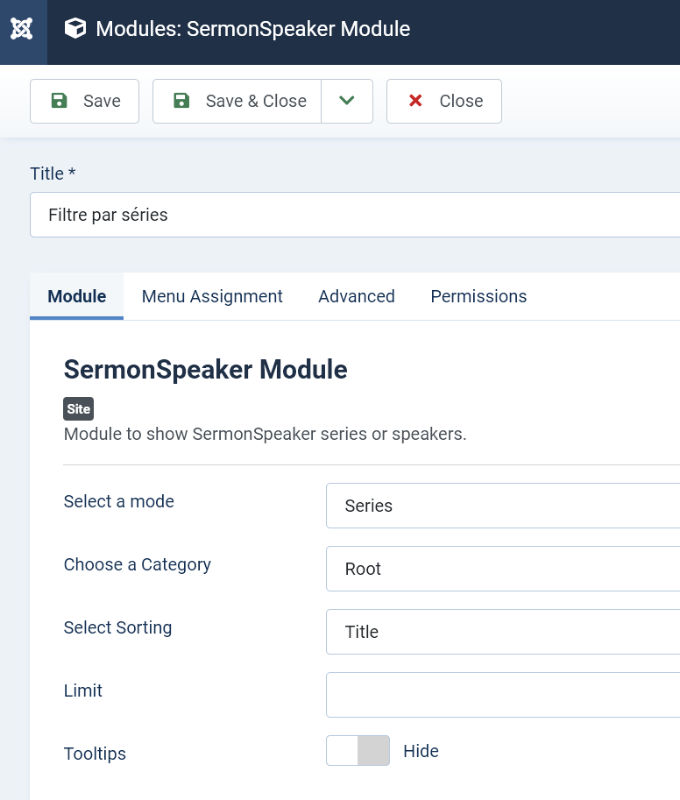Open the Select a mode dropdown
The height and width of the screenshot is (800, 680).
click(x=503, y=506)
